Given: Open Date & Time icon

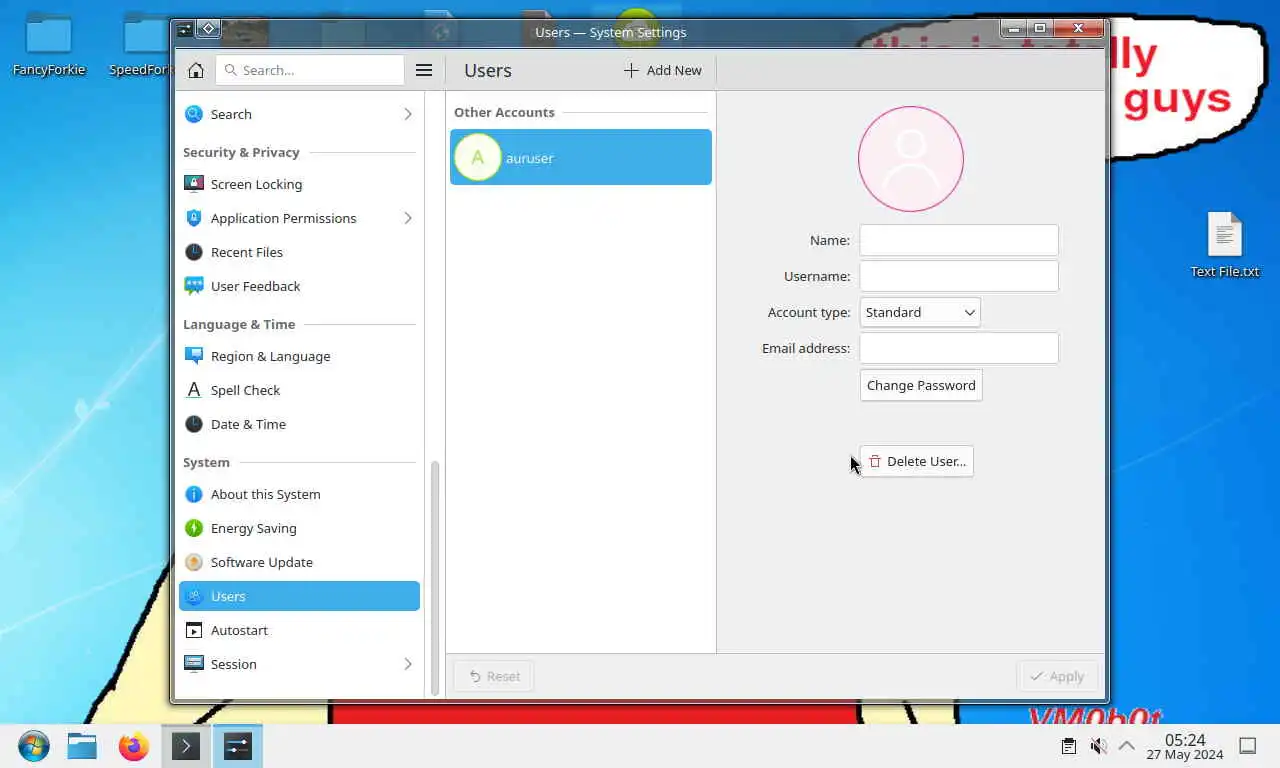Looking at the screenshot, I should click(194, 424).
